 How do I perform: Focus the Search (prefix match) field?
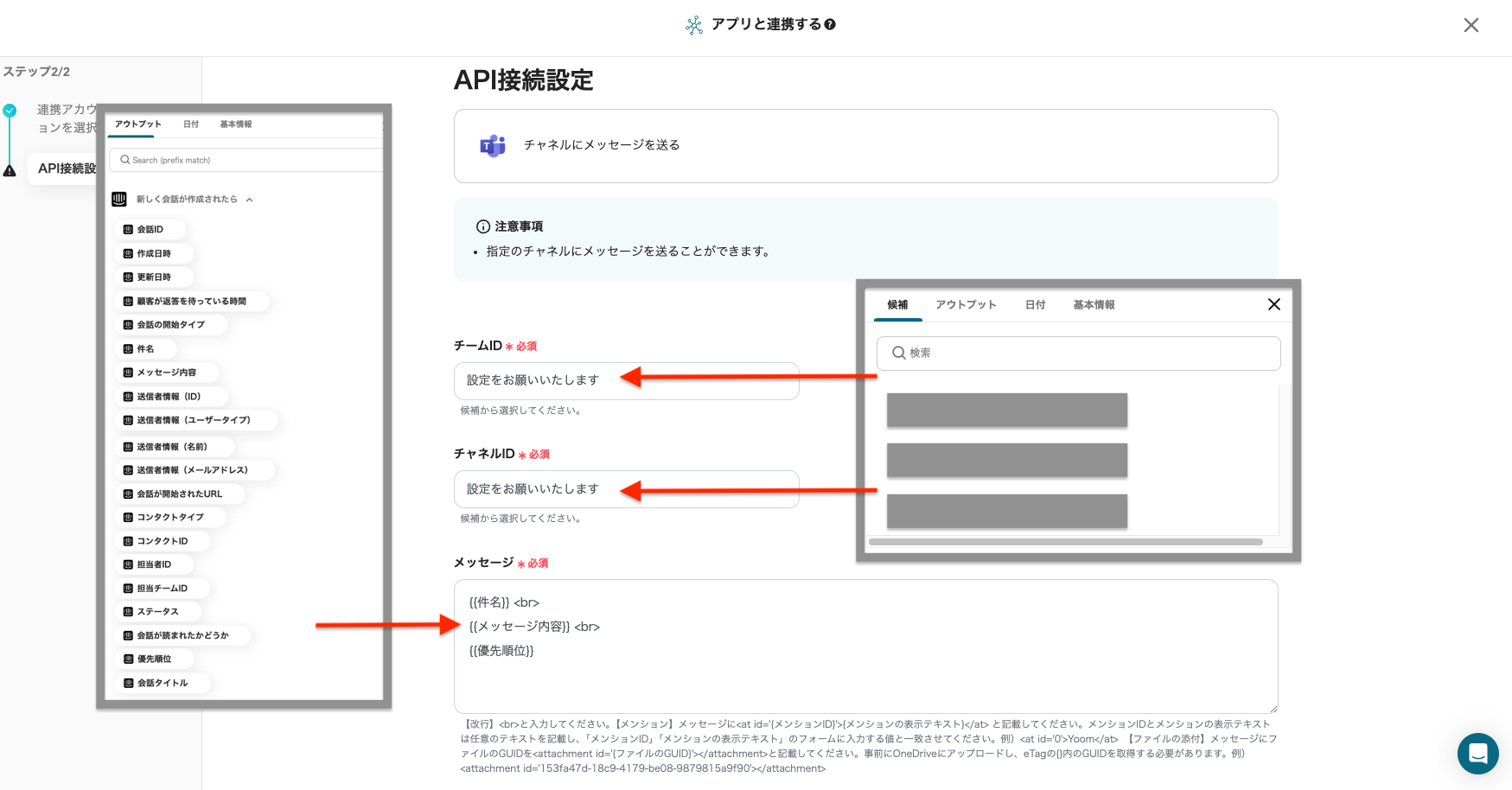click(x=246, y=160)
